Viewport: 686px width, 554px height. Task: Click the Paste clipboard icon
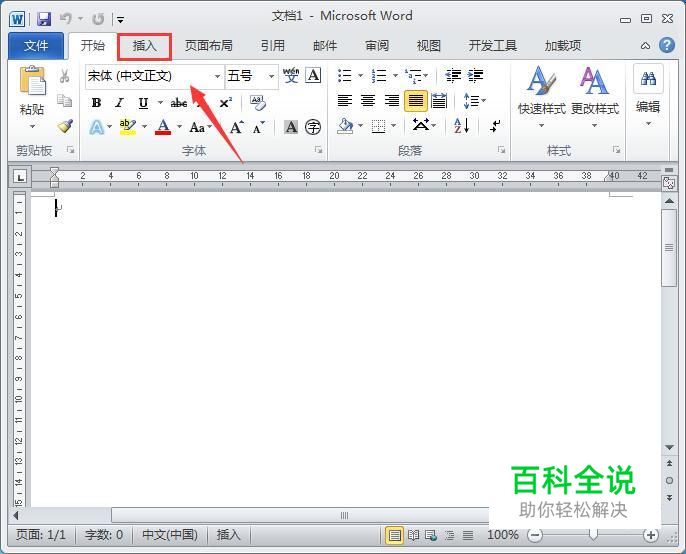tap(32, 80)
